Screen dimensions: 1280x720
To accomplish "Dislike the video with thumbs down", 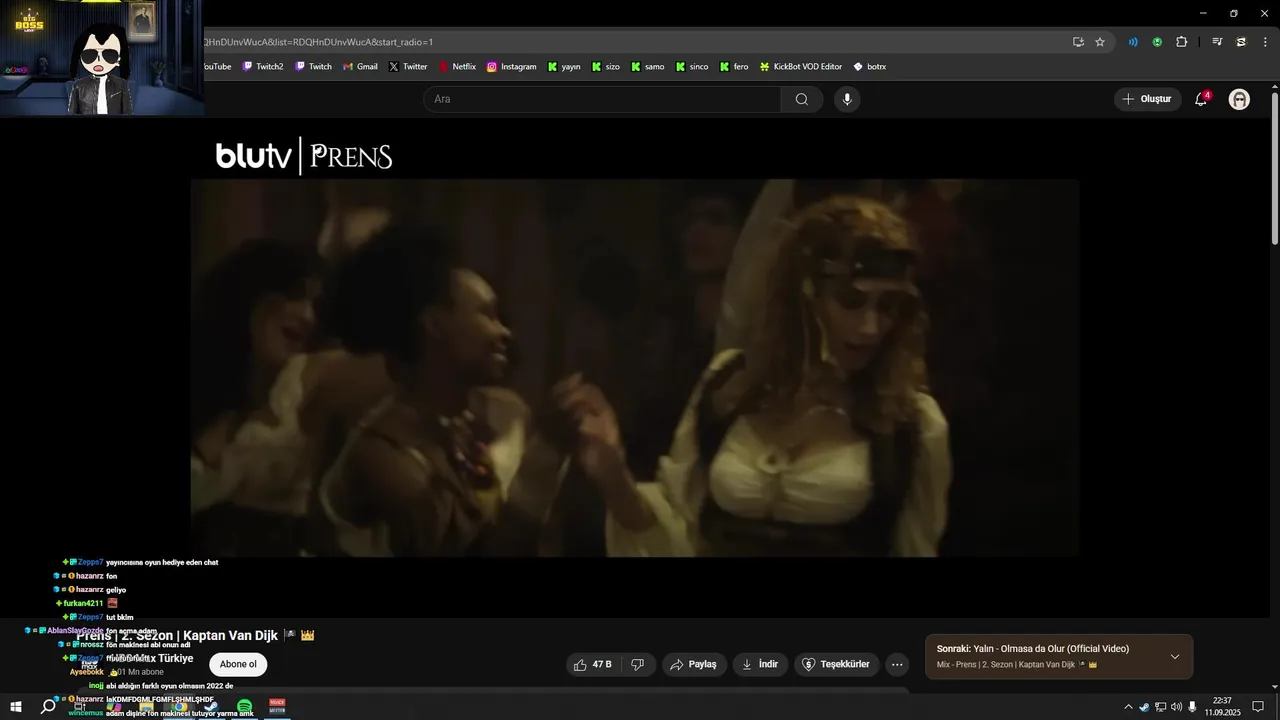I will click(638, 664).
